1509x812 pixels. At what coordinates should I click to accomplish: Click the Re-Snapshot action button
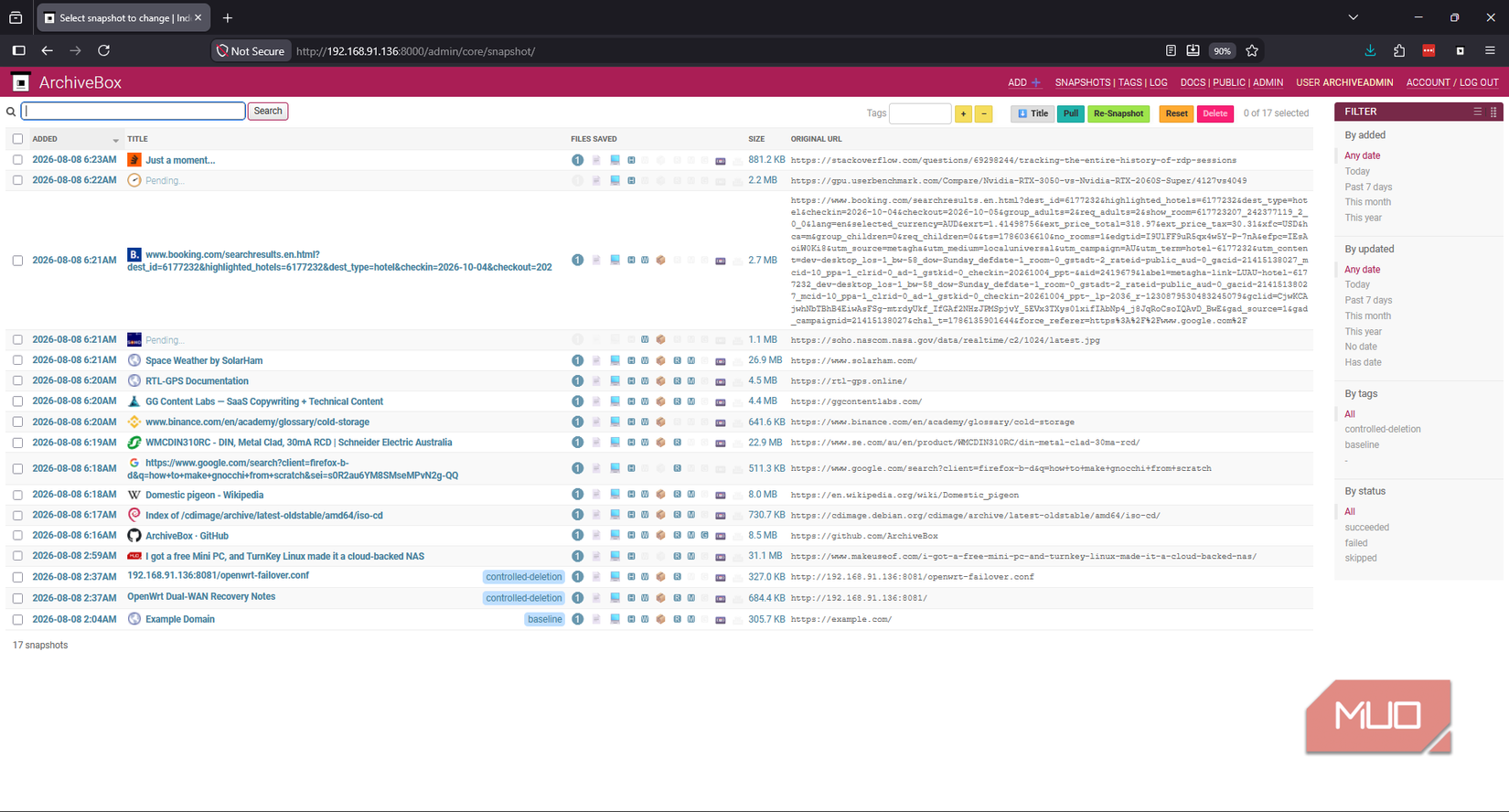pos(1118,113)
